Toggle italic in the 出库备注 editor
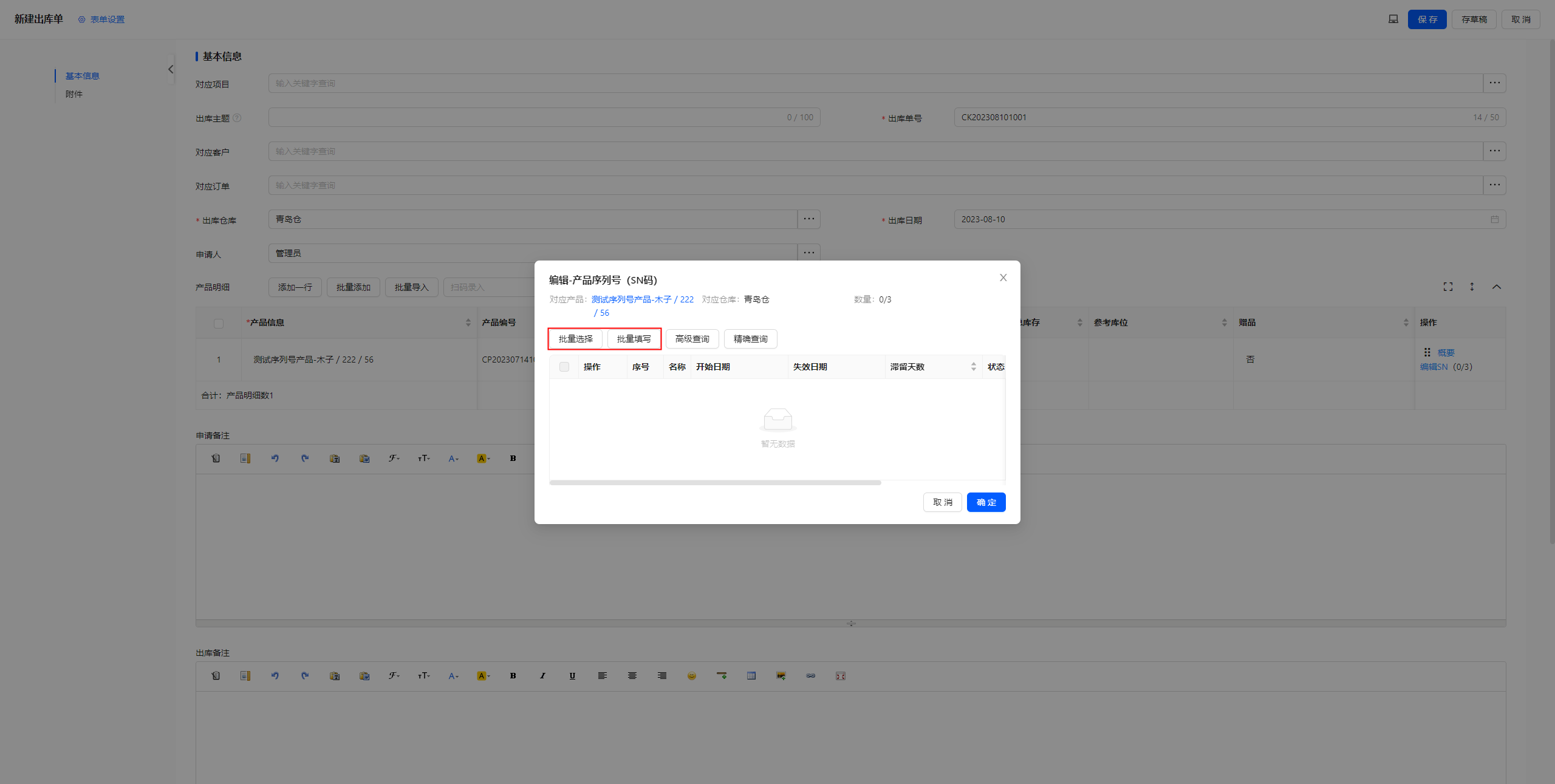The width and height of the screenshot is (1555, 784). coord(542,676)
